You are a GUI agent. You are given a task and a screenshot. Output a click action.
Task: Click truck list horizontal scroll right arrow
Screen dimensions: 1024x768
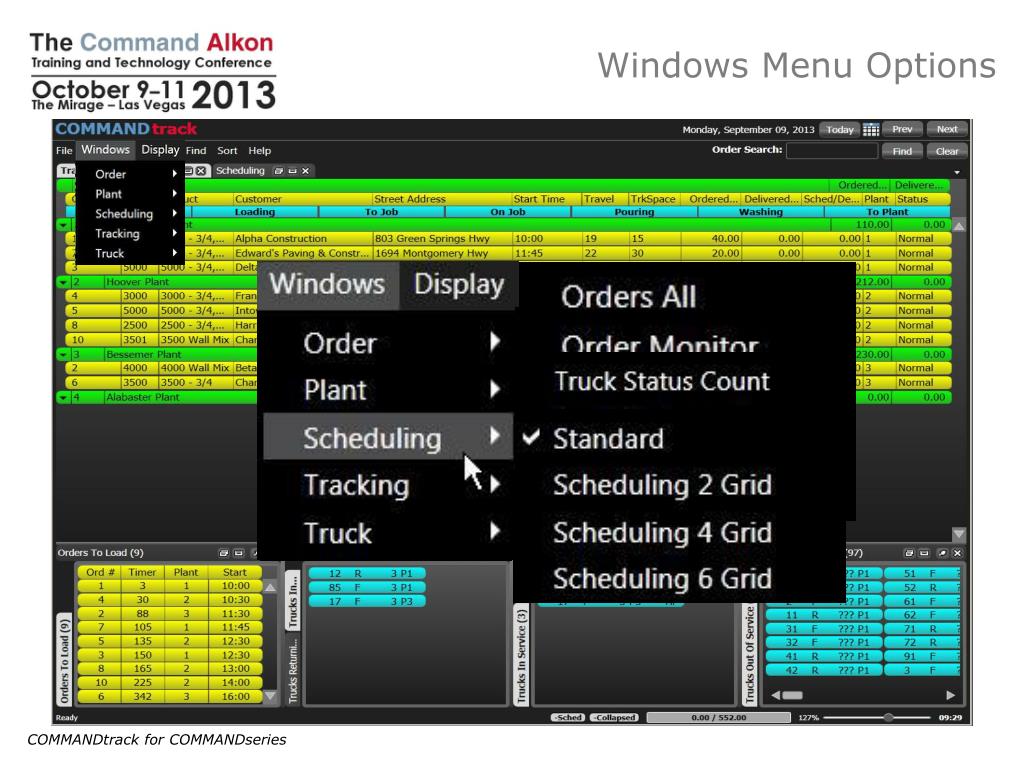[x=950, y=695]
